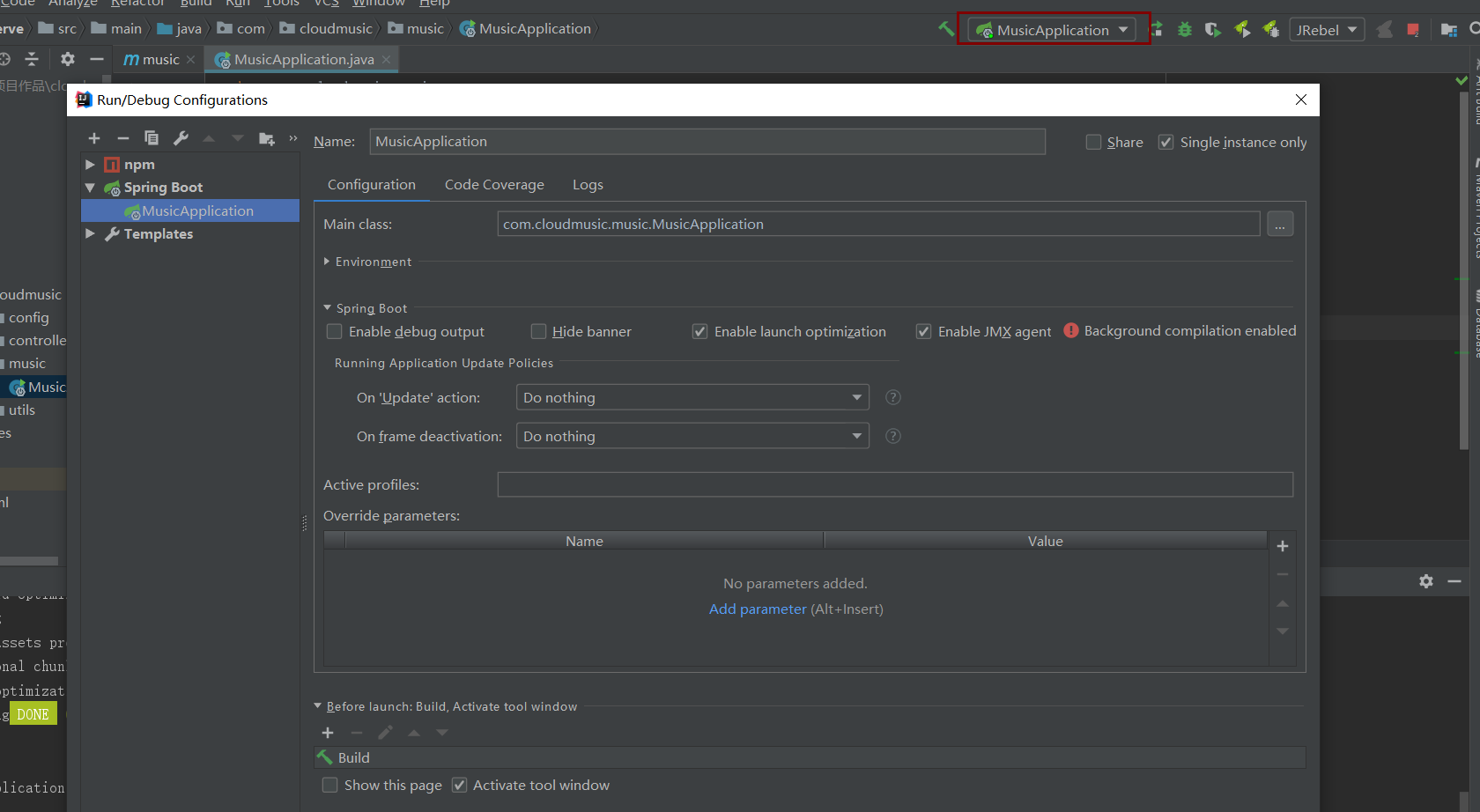The image size is (1480, 812).
Task: Add a new configuration with the plus icon
Action: point(94,138)
